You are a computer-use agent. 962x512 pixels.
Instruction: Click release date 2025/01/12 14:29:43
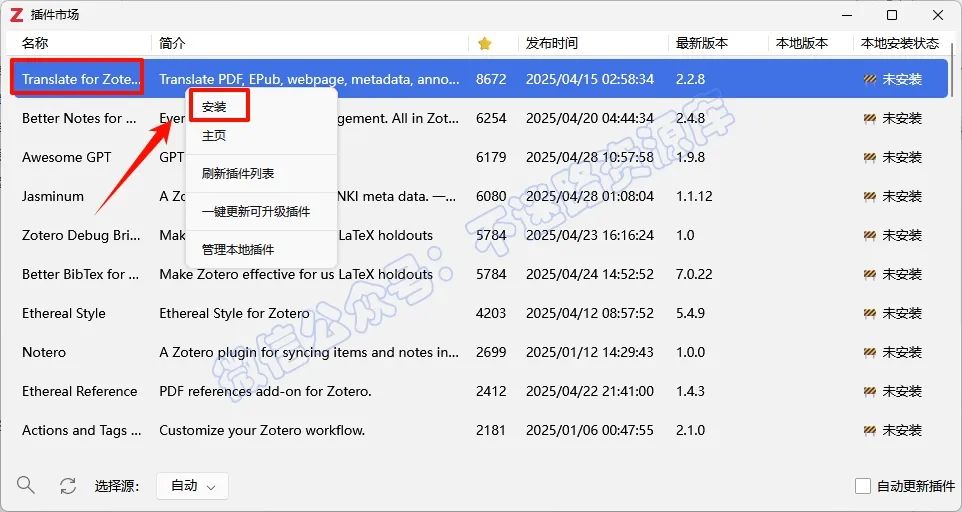(590, 353)
